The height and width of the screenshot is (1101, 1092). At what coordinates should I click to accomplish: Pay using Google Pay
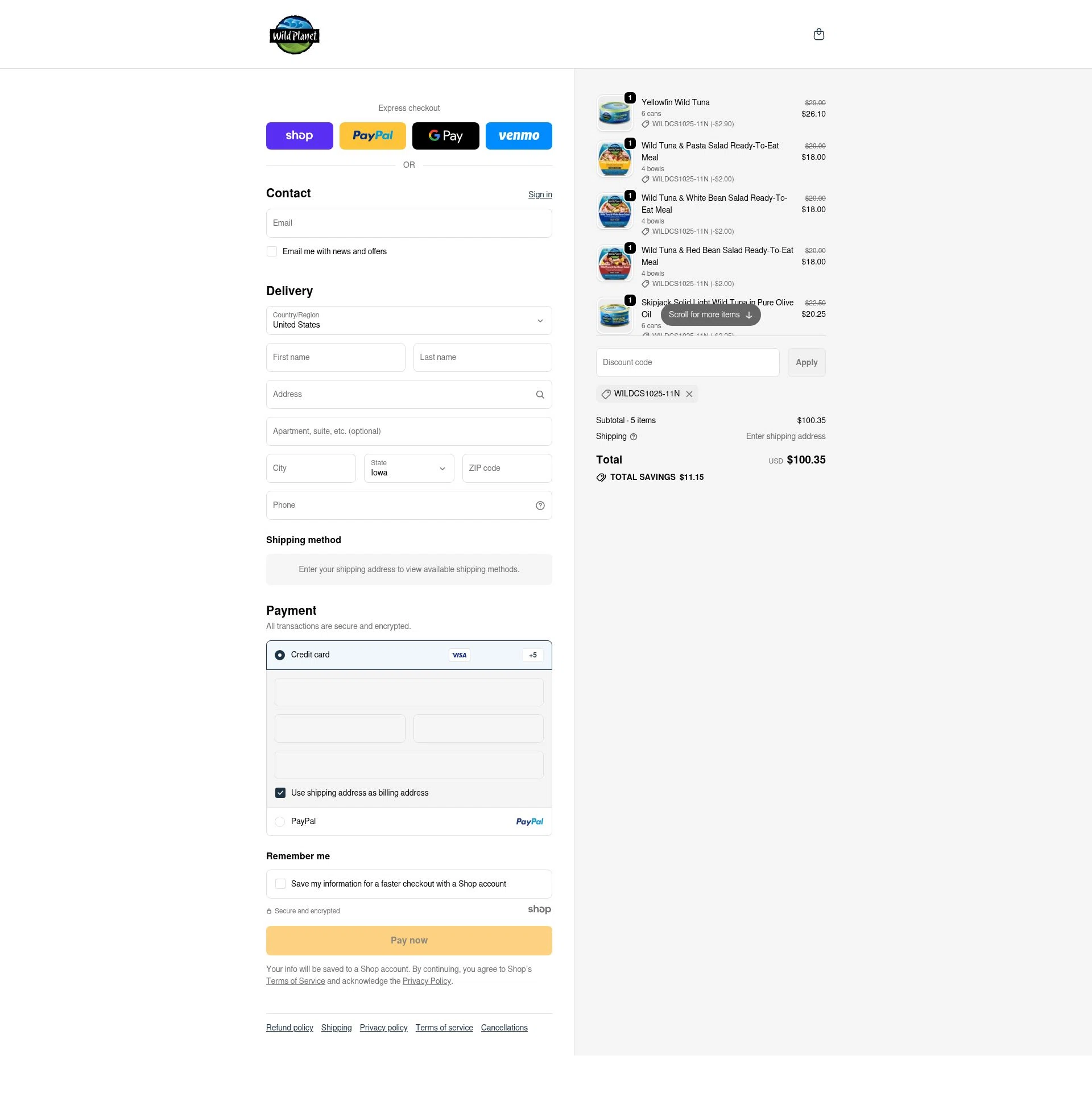(445, 135)
